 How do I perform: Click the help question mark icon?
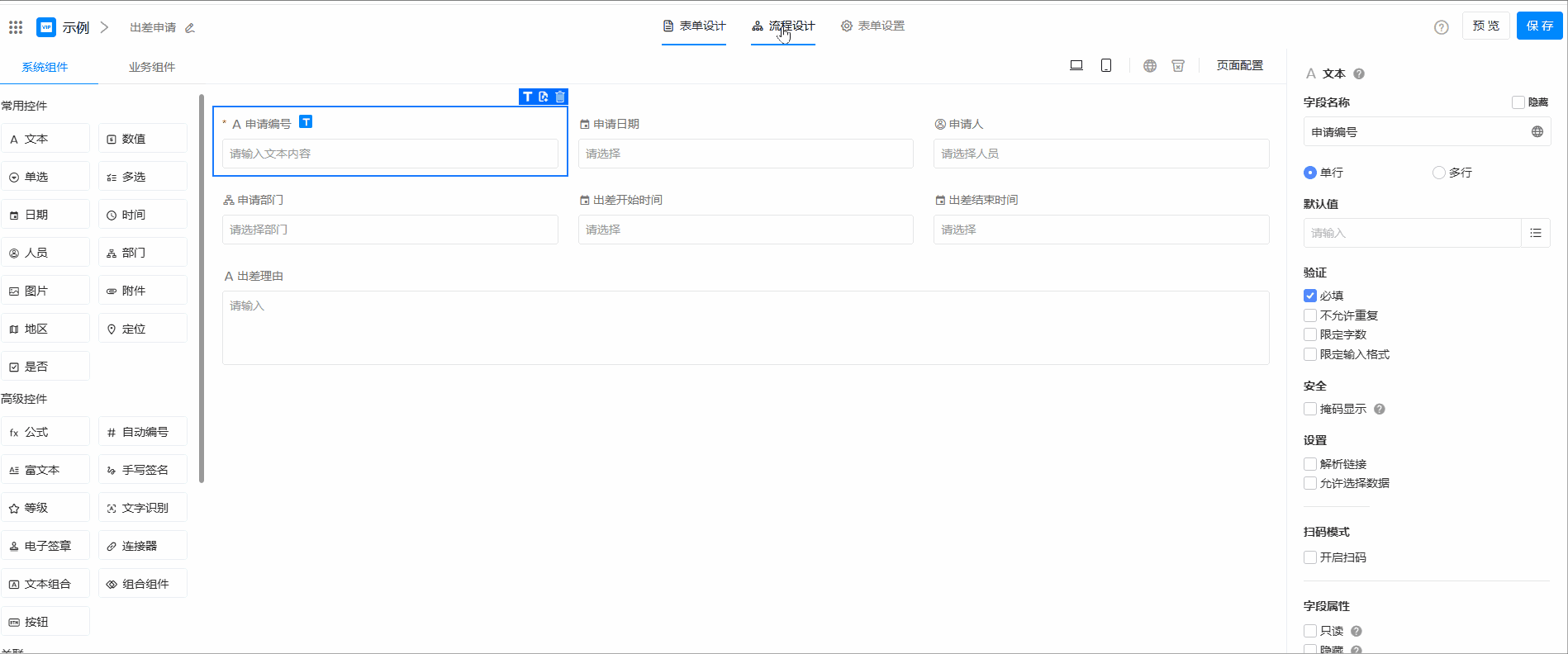click(x=1442, y=27)
